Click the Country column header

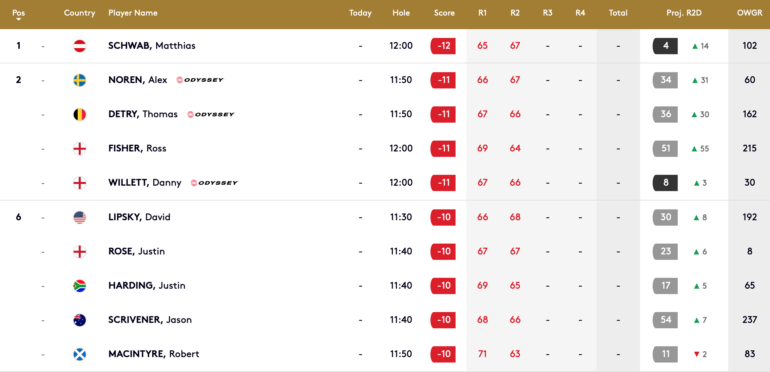pos(80,13)
